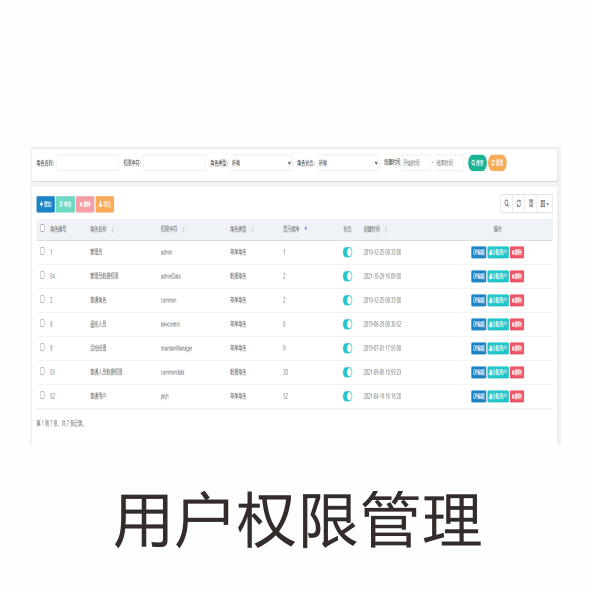Screen dimensions: 592x592
Task: Click the red delete icon button in admin row
Action: point(517,252)
